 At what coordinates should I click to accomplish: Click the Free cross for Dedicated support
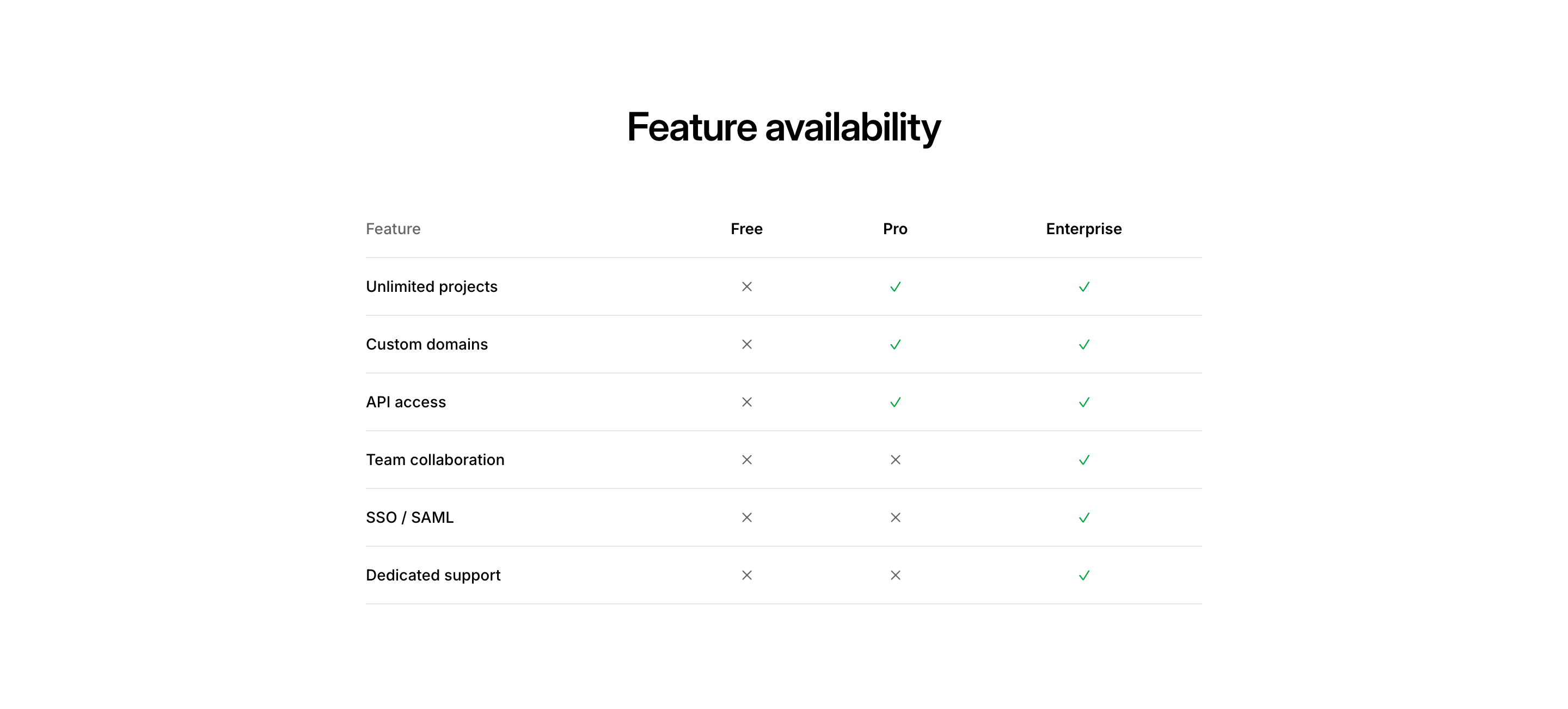click(746, 575)
